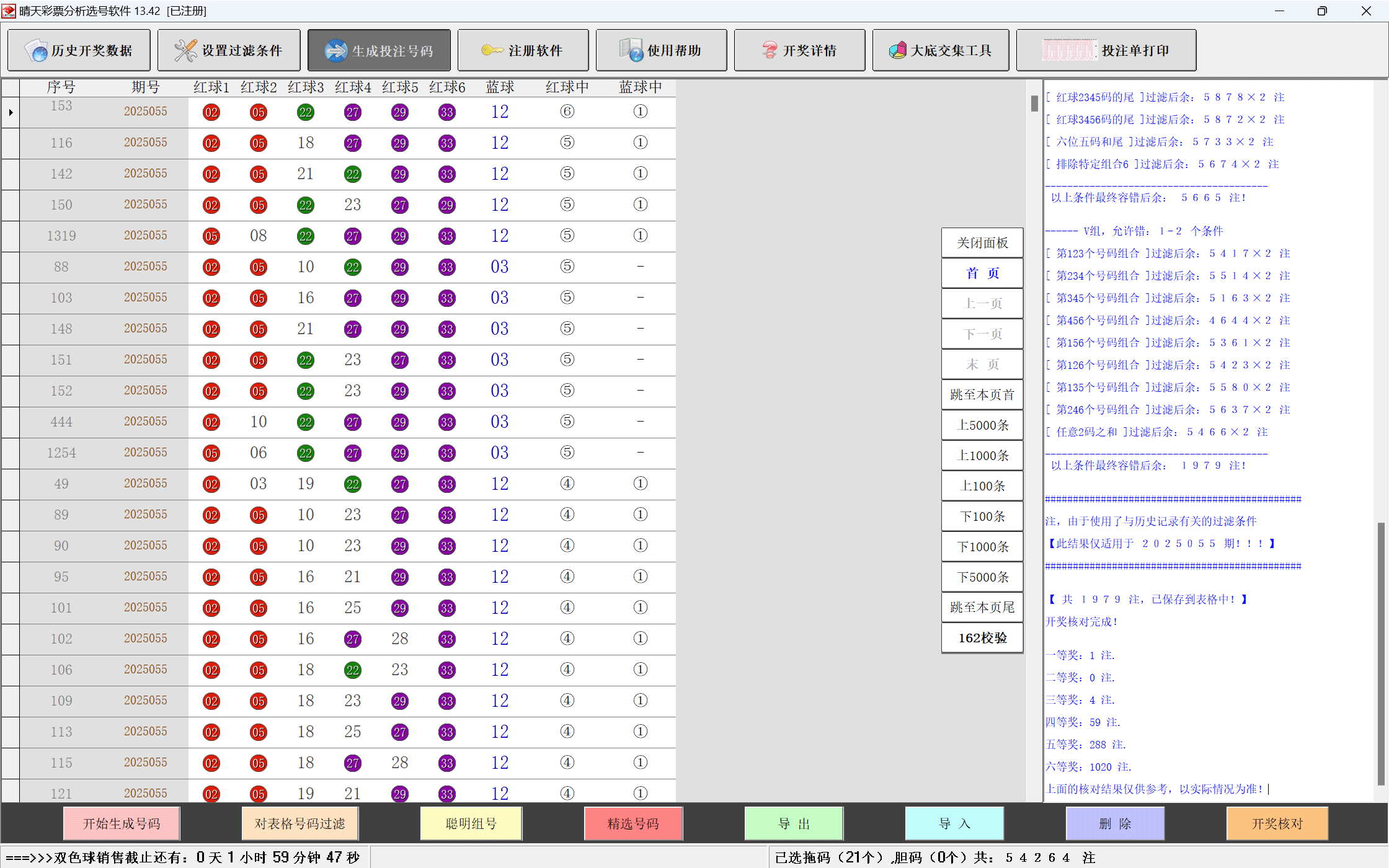Open 投注单打印 barcode icon button
Screen dimensions: 1389x868
[x=1069, y=51]
